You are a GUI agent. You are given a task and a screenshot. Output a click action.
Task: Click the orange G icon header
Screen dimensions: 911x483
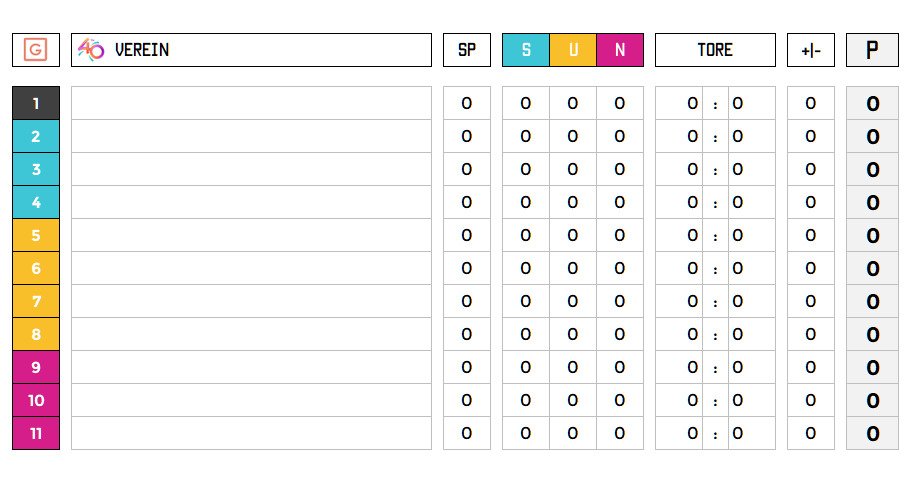[x=36, y=50]
